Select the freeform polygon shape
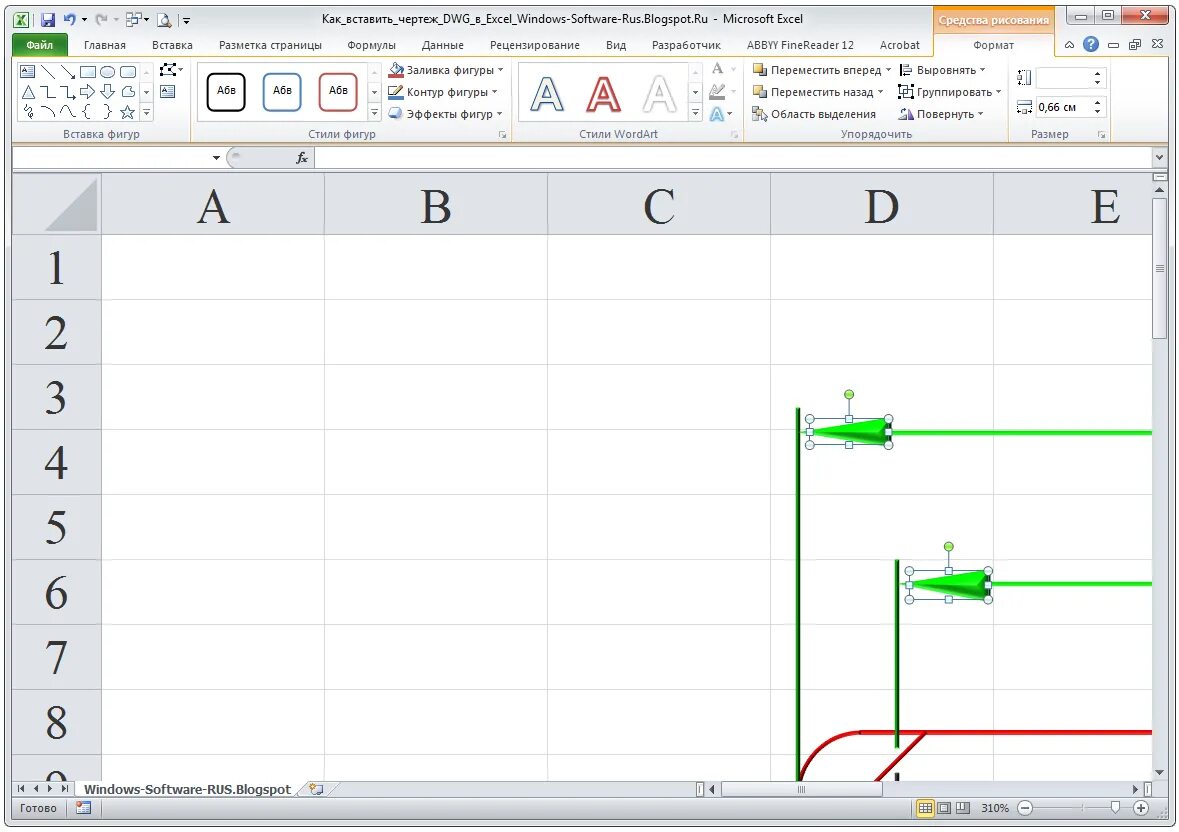Screen dimensions: 1179x832 (x=128, y=92)
